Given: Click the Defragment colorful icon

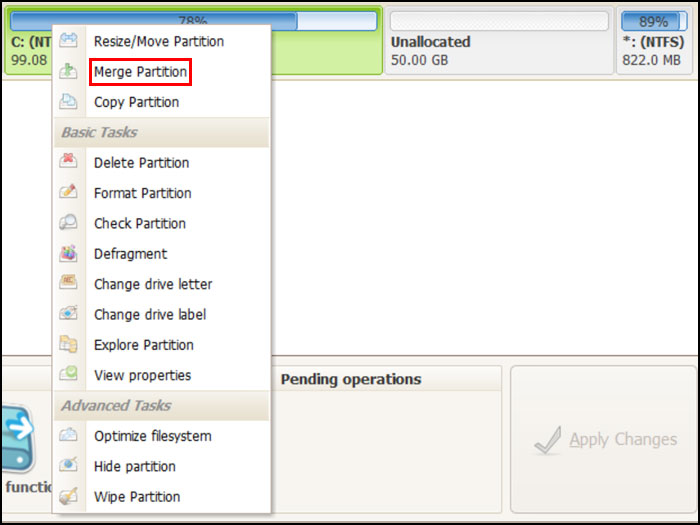Looking at the screenshot, I should (68, 253).
